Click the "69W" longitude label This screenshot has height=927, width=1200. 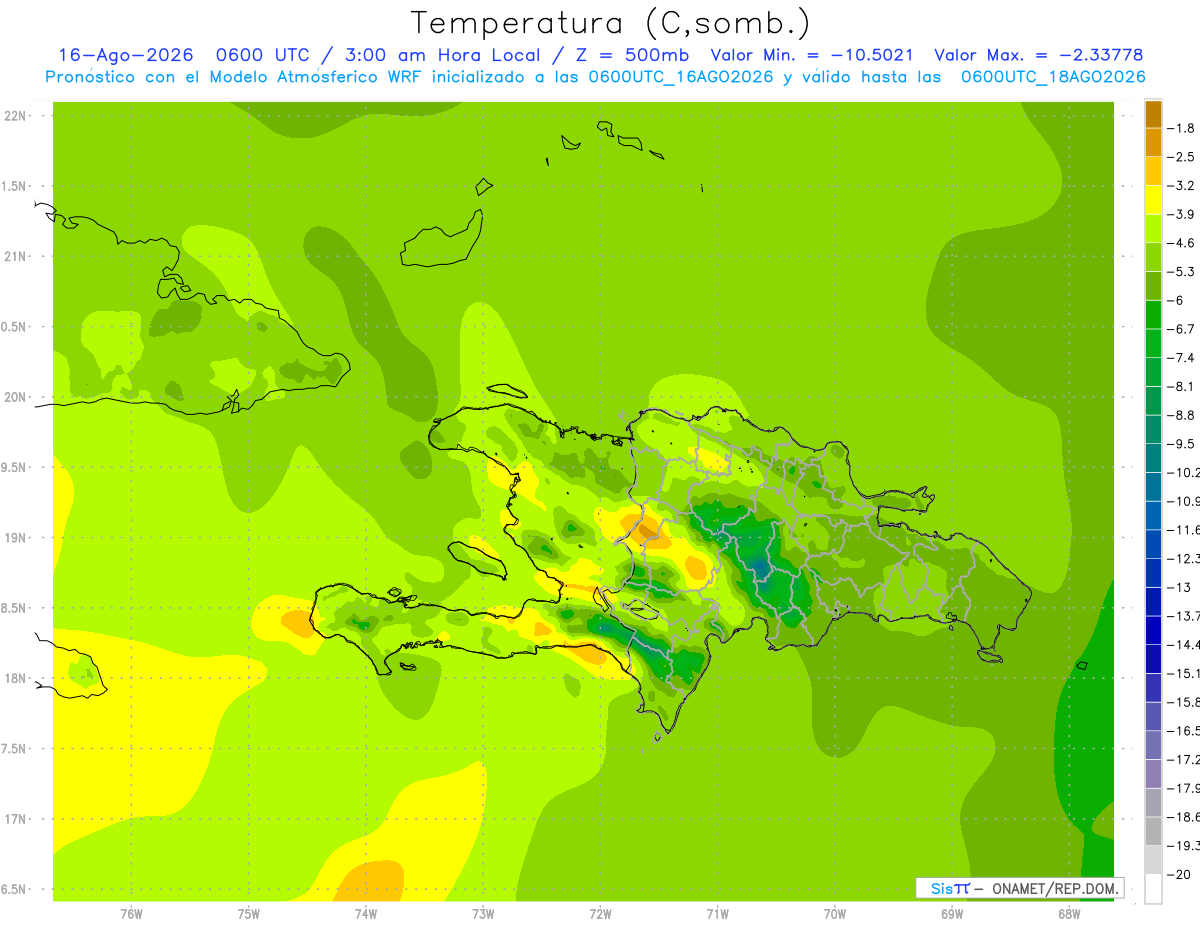[952, 914]
